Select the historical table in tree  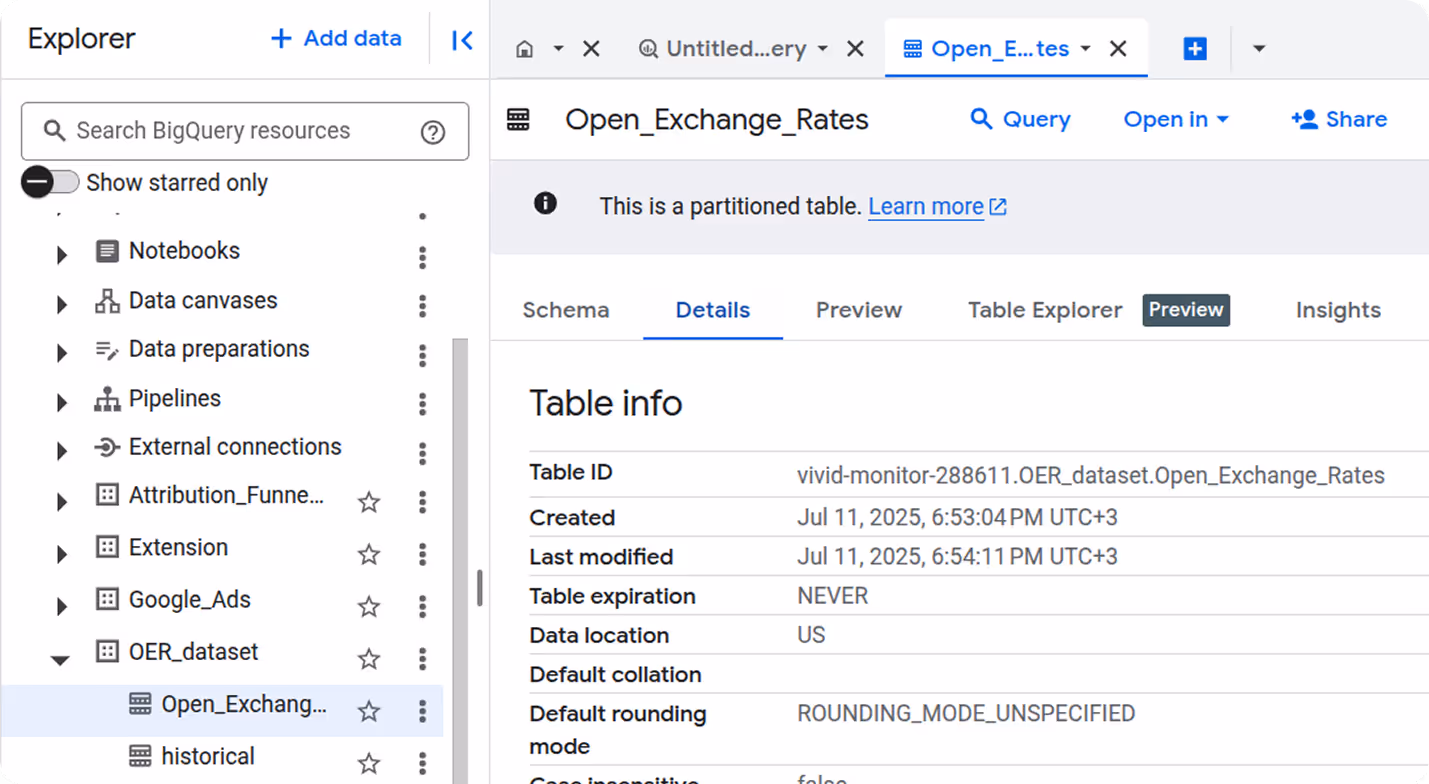point(208,757)
